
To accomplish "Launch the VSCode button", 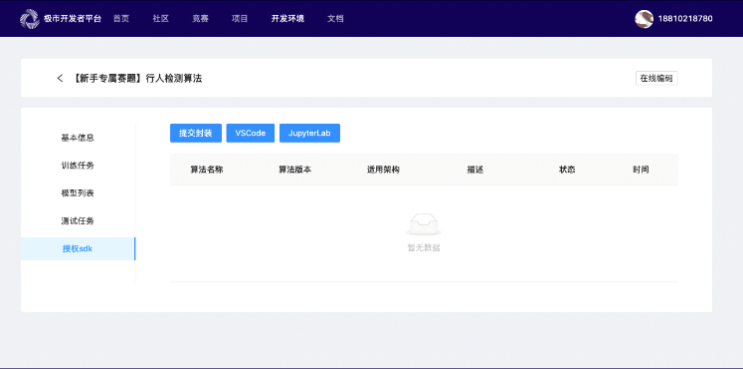I will pyautogui.click(x=250, y=133).
